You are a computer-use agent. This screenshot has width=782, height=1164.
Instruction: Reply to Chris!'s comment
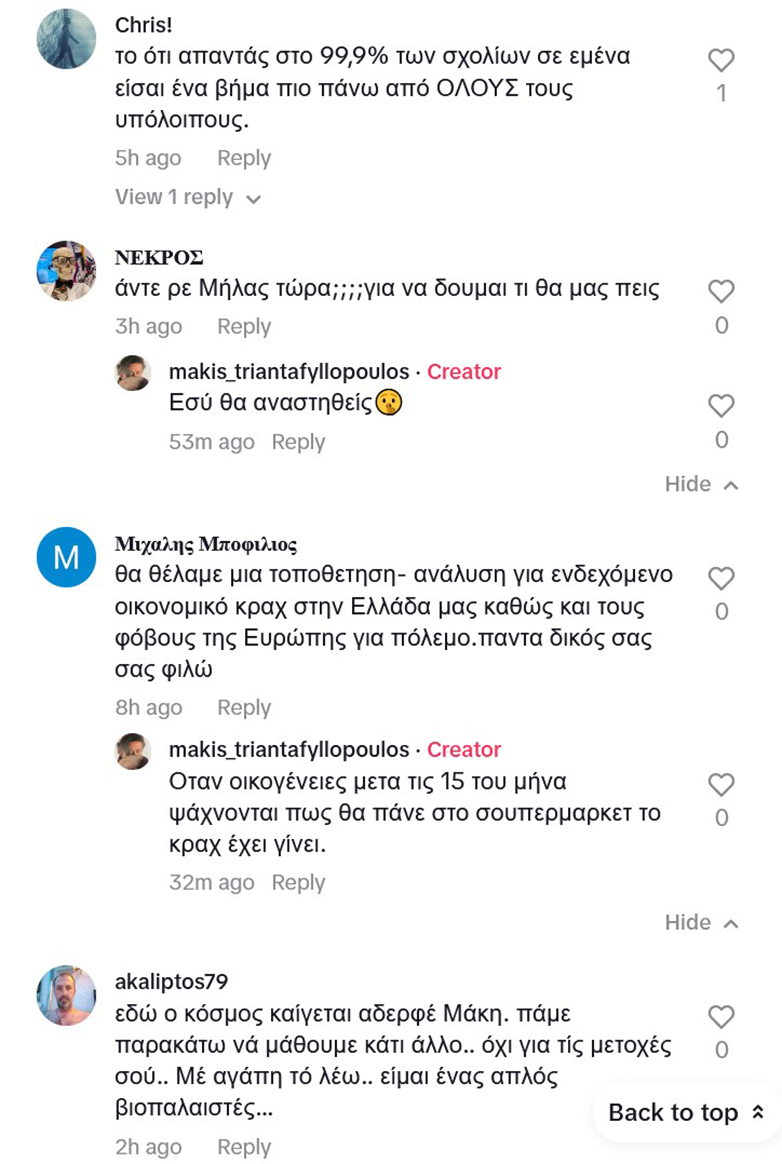tap(244, 158)
